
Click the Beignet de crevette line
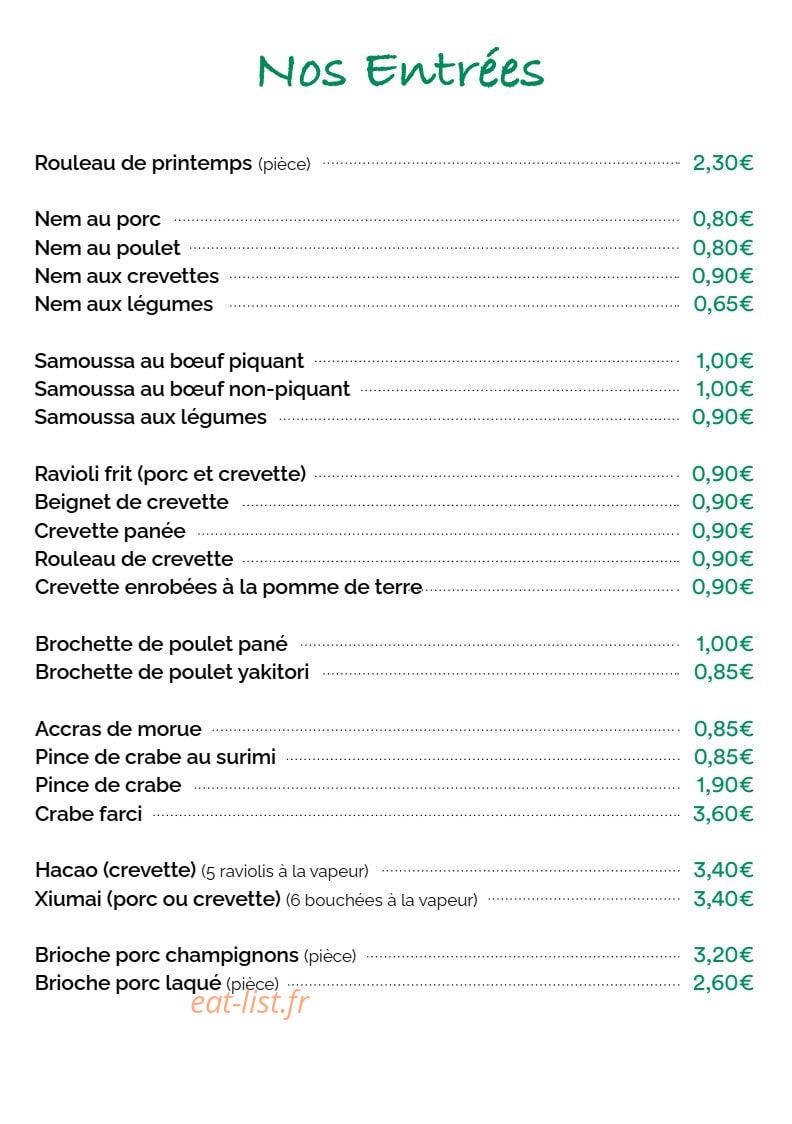[394, 503]
